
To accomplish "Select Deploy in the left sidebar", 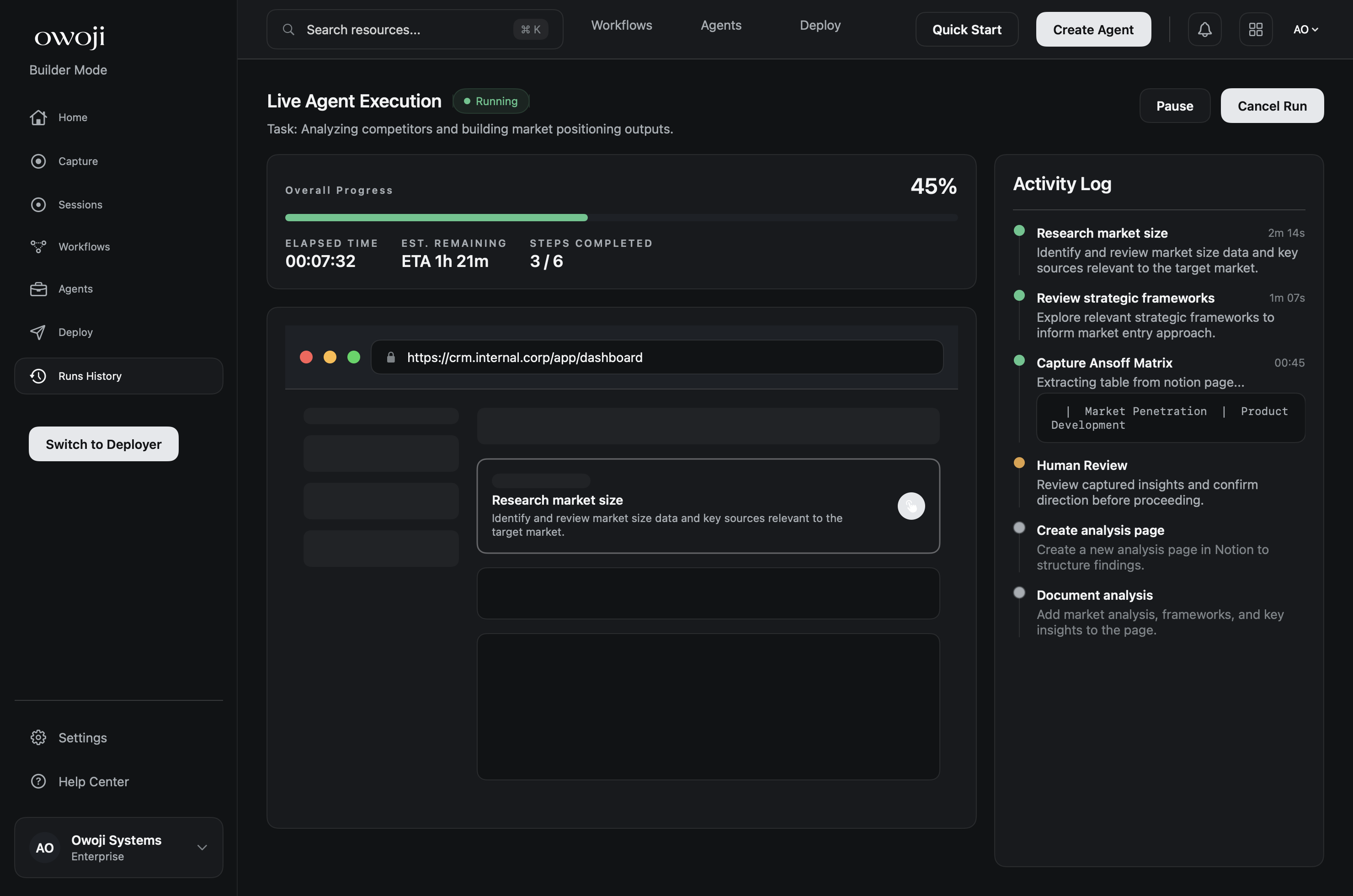I will (75, 332).
